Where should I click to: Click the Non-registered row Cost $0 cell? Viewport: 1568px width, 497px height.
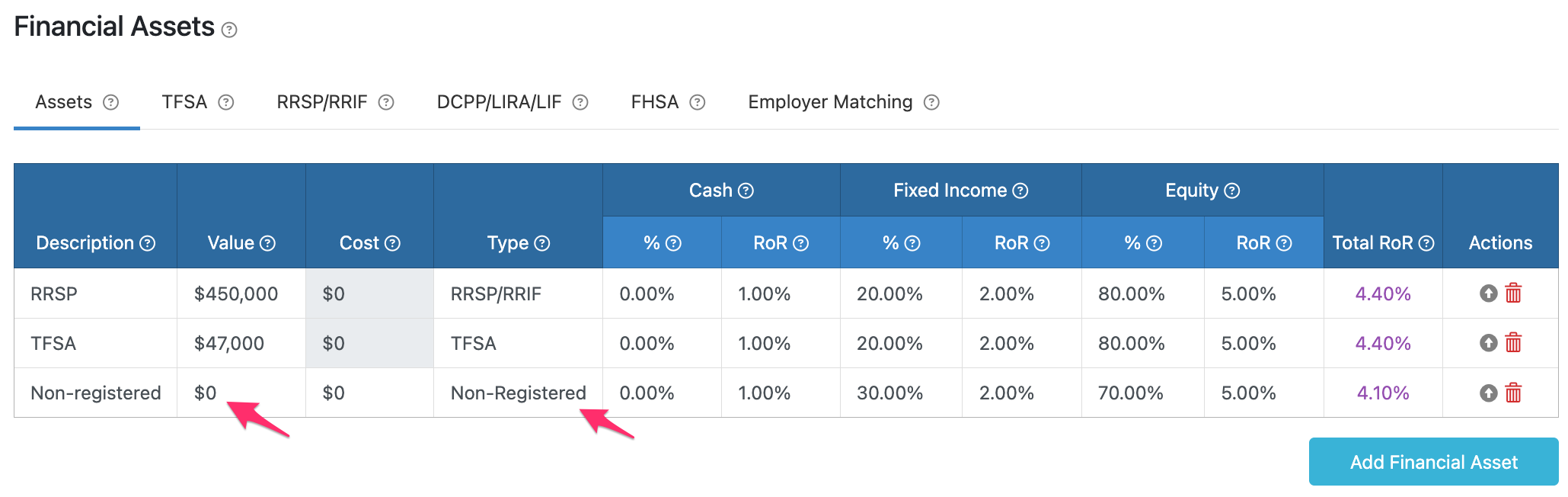(x=369, y=393)
